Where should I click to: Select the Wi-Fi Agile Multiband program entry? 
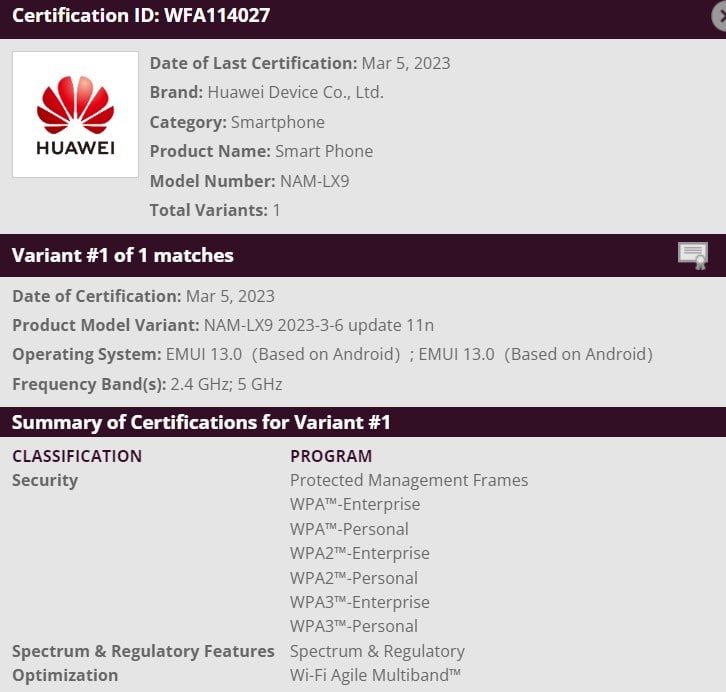pyautogui.click(x=375, y=675)
